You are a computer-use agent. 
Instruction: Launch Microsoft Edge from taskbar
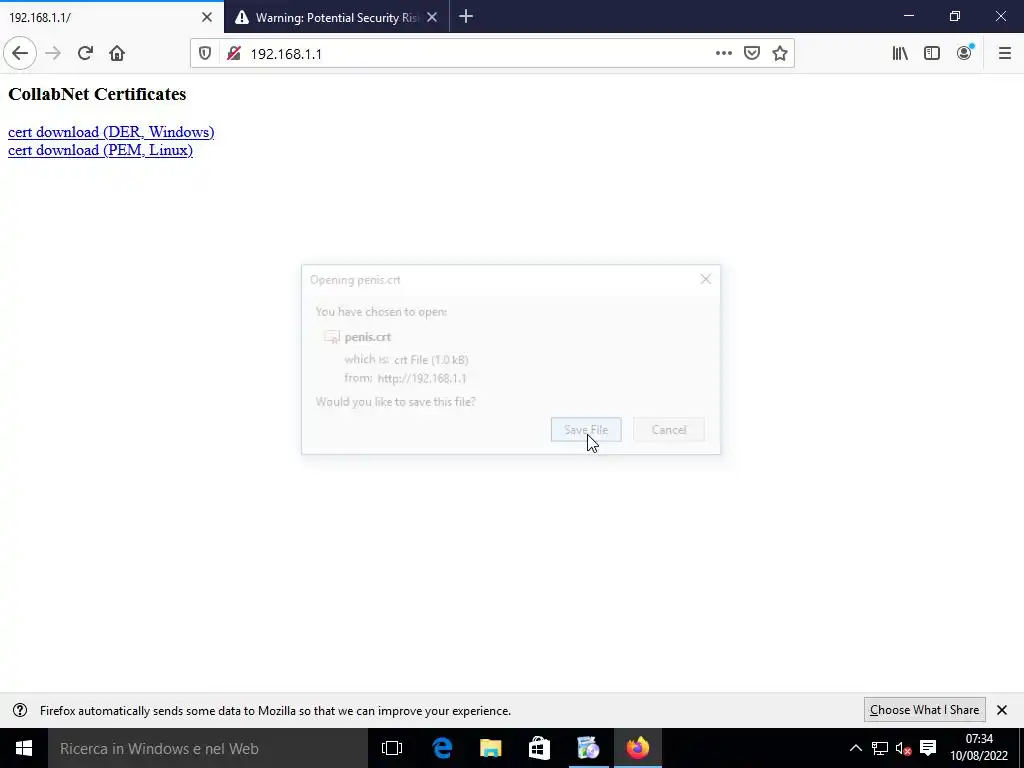coord(442,748)
